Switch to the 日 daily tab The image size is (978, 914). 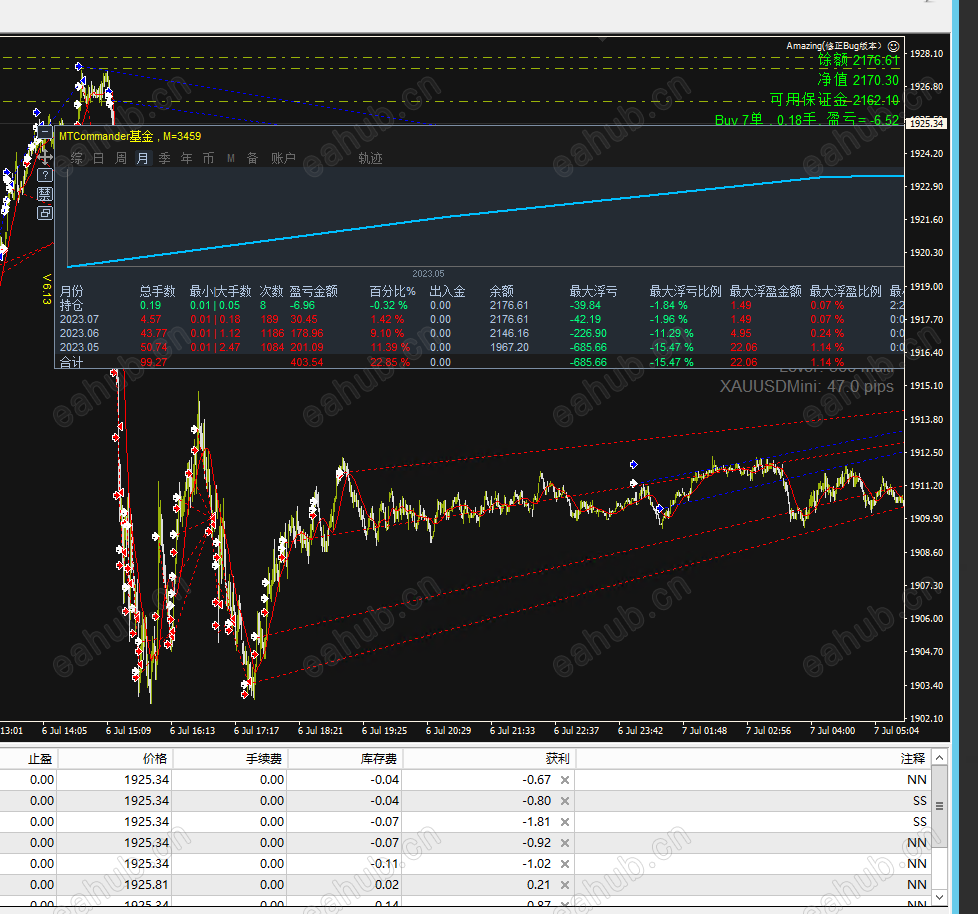99,158
